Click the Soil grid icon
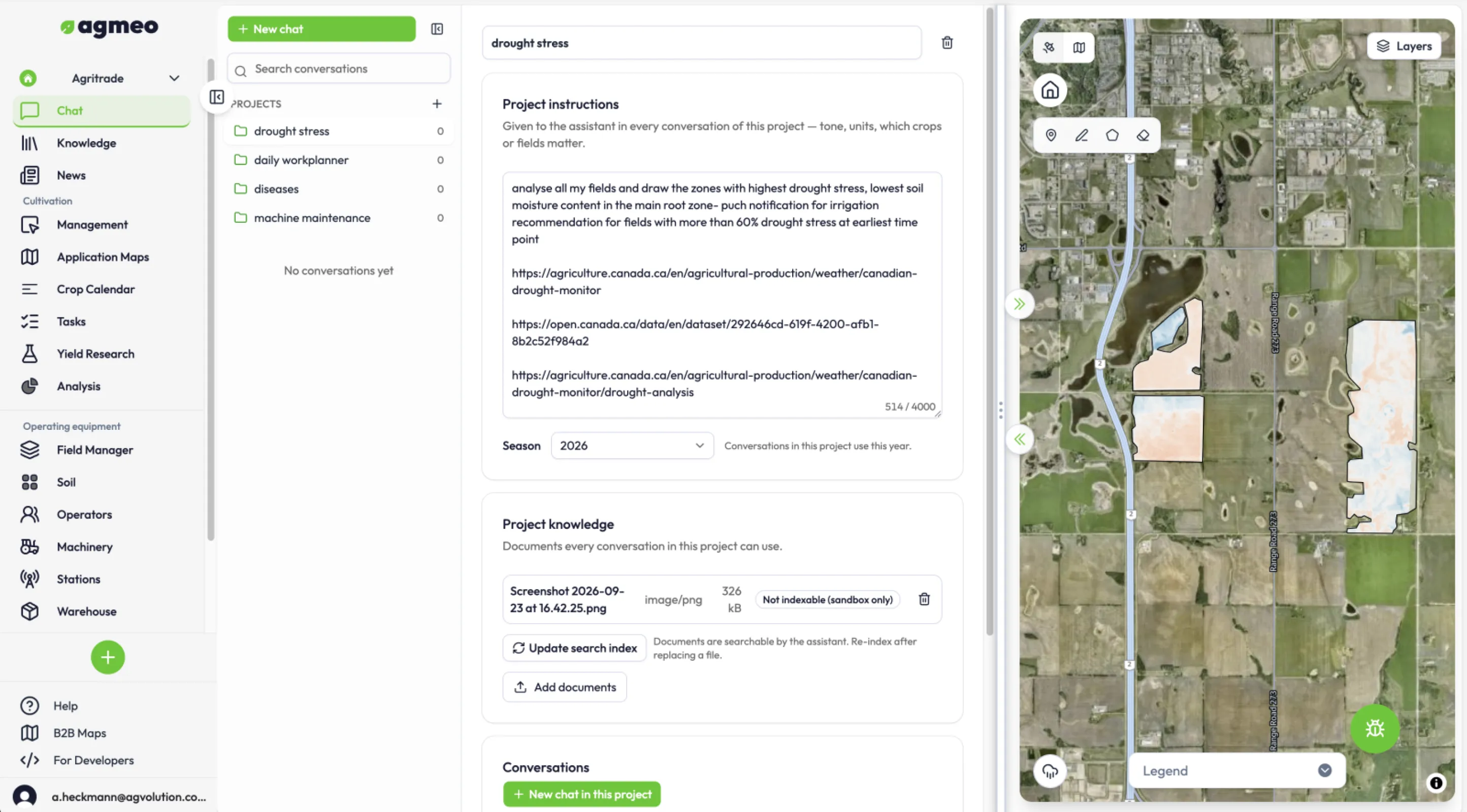Viewport: 1467px width, 812px height. tap(29, 483)
